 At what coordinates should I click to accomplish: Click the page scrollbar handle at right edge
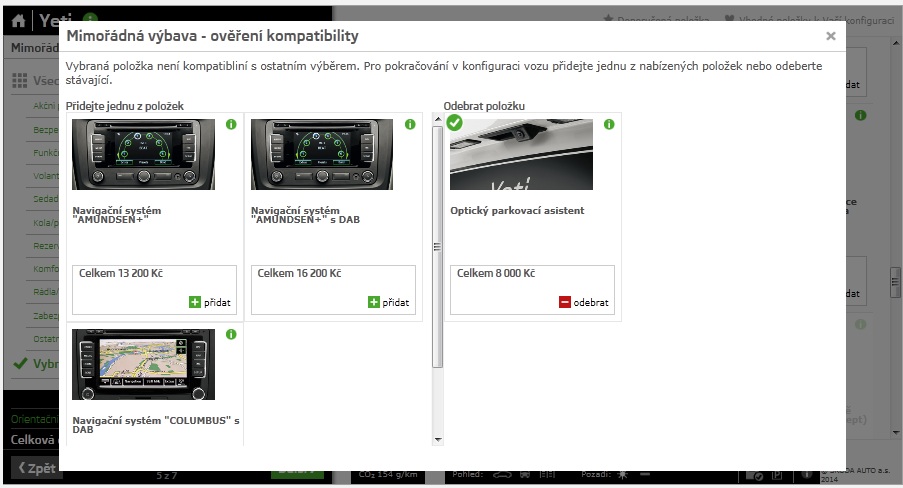pyautogui.click(x=896, y=282)
